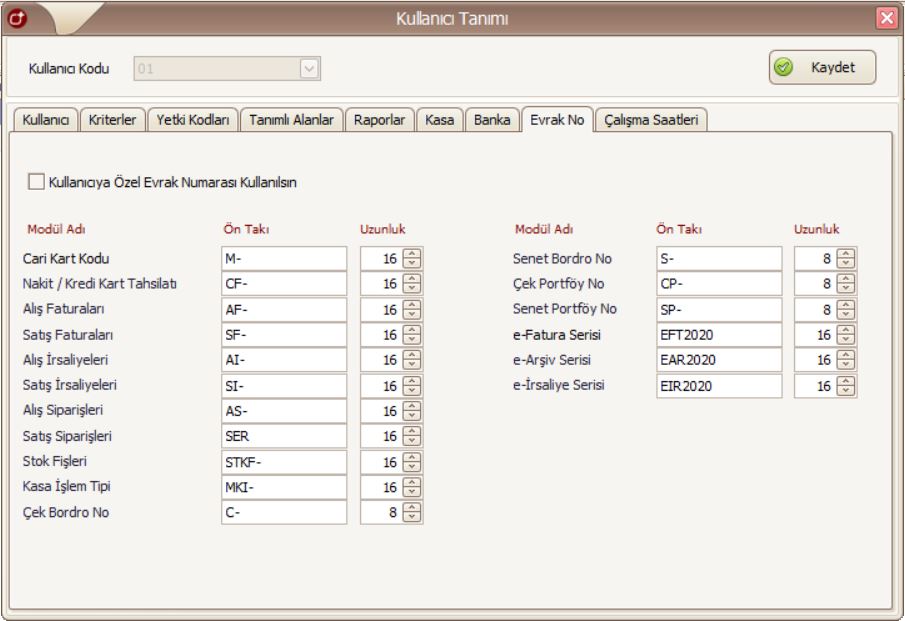Viewport: 905px width, 621px height.
Task: Click the Stok Fişleri prefix field
Action: tap(284, 462)
